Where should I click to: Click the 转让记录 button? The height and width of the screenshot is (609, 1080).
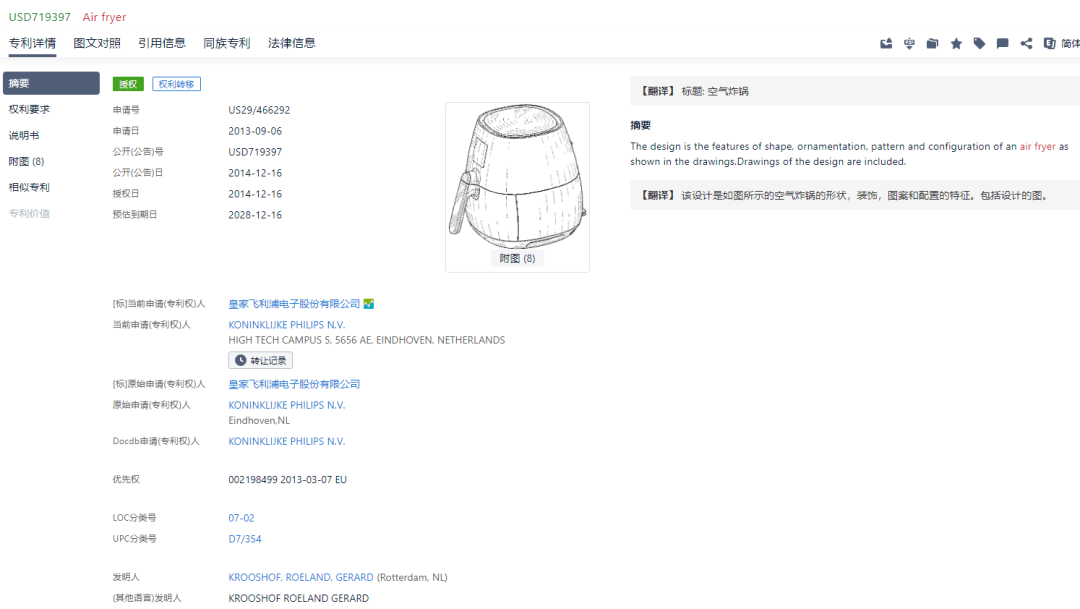pos(261,360)
